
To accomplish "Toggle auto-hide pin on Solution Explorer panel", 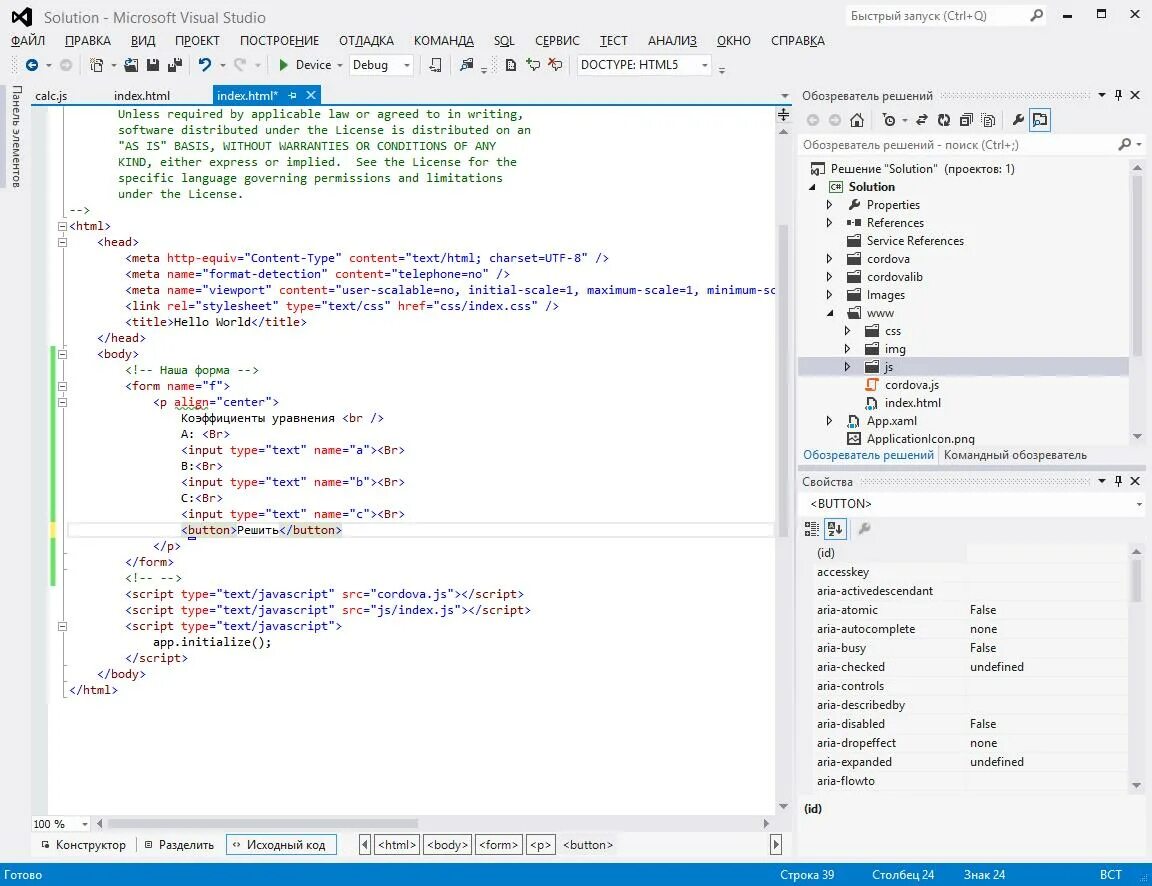I will click(x=1118, y=96).
